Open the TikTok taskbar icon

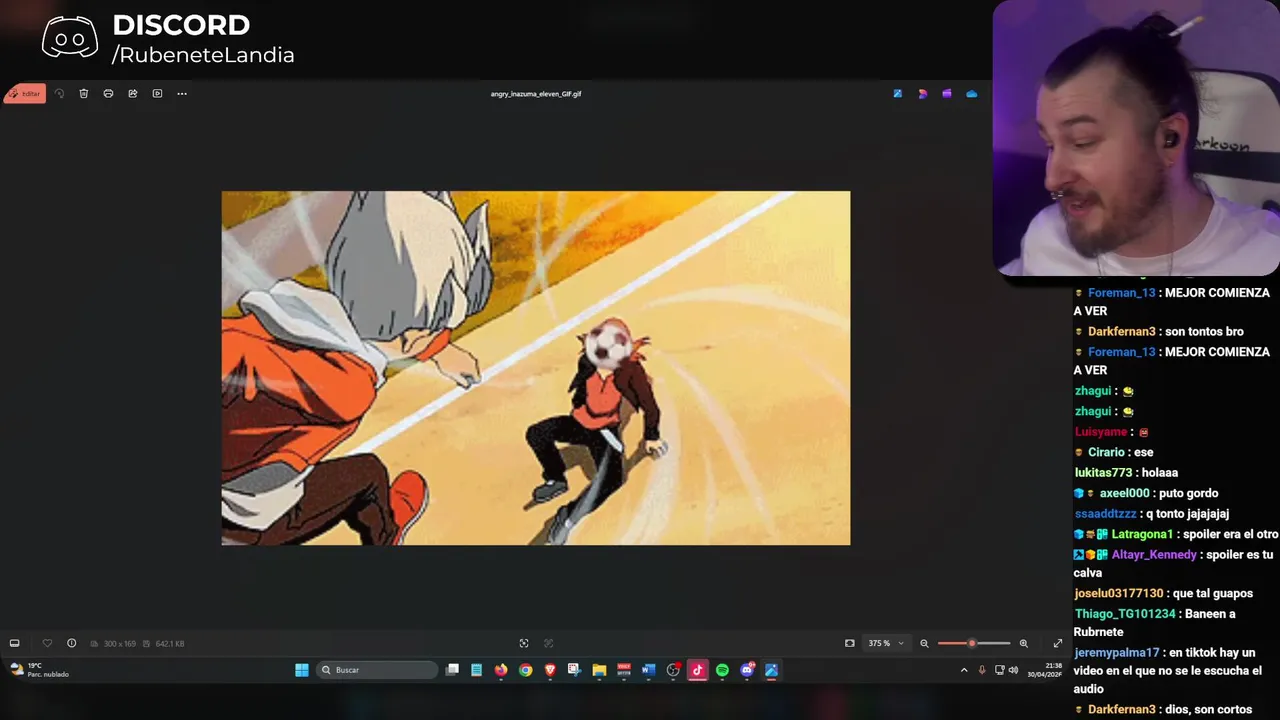pyautogui.click(x=697, y=670)
